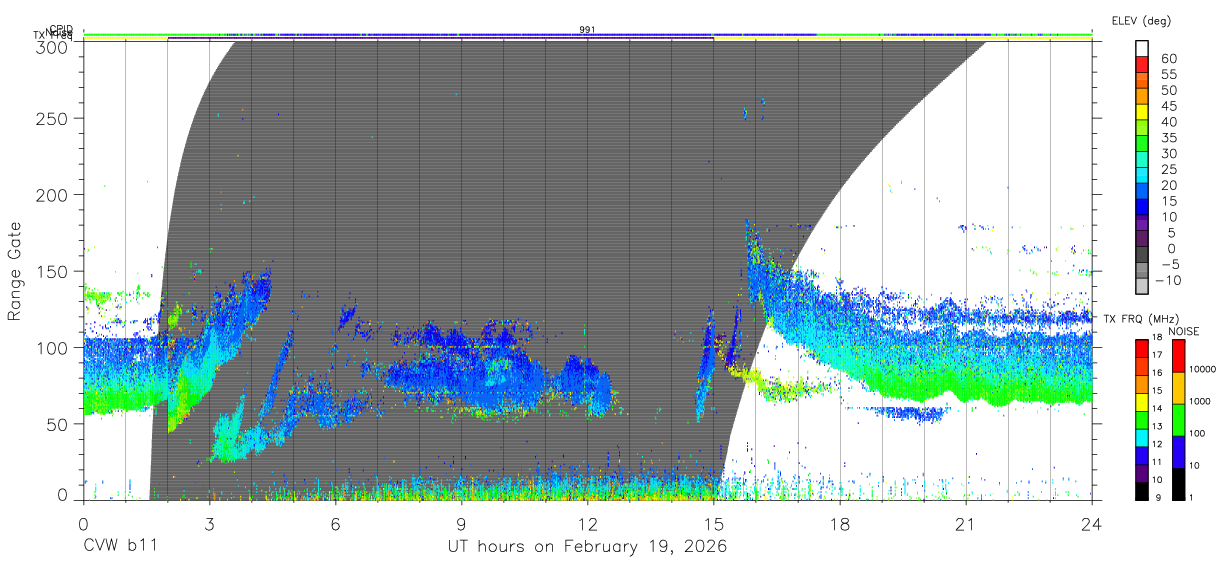The width and height of the screenshot is (1228, 567).
Task: Click the '9' tick on UT hours axis
Action: pos(461,524)
